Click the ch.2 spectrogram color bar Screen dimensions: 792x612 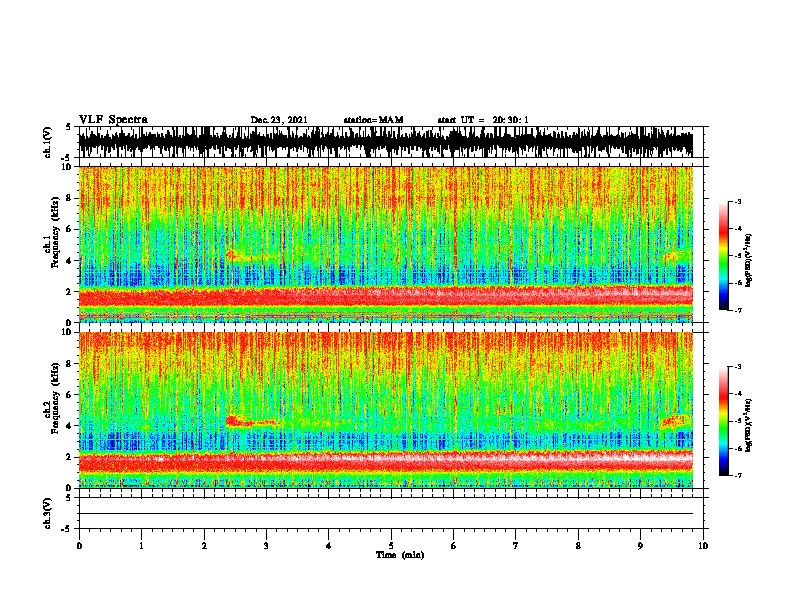[x=723, y=421]
